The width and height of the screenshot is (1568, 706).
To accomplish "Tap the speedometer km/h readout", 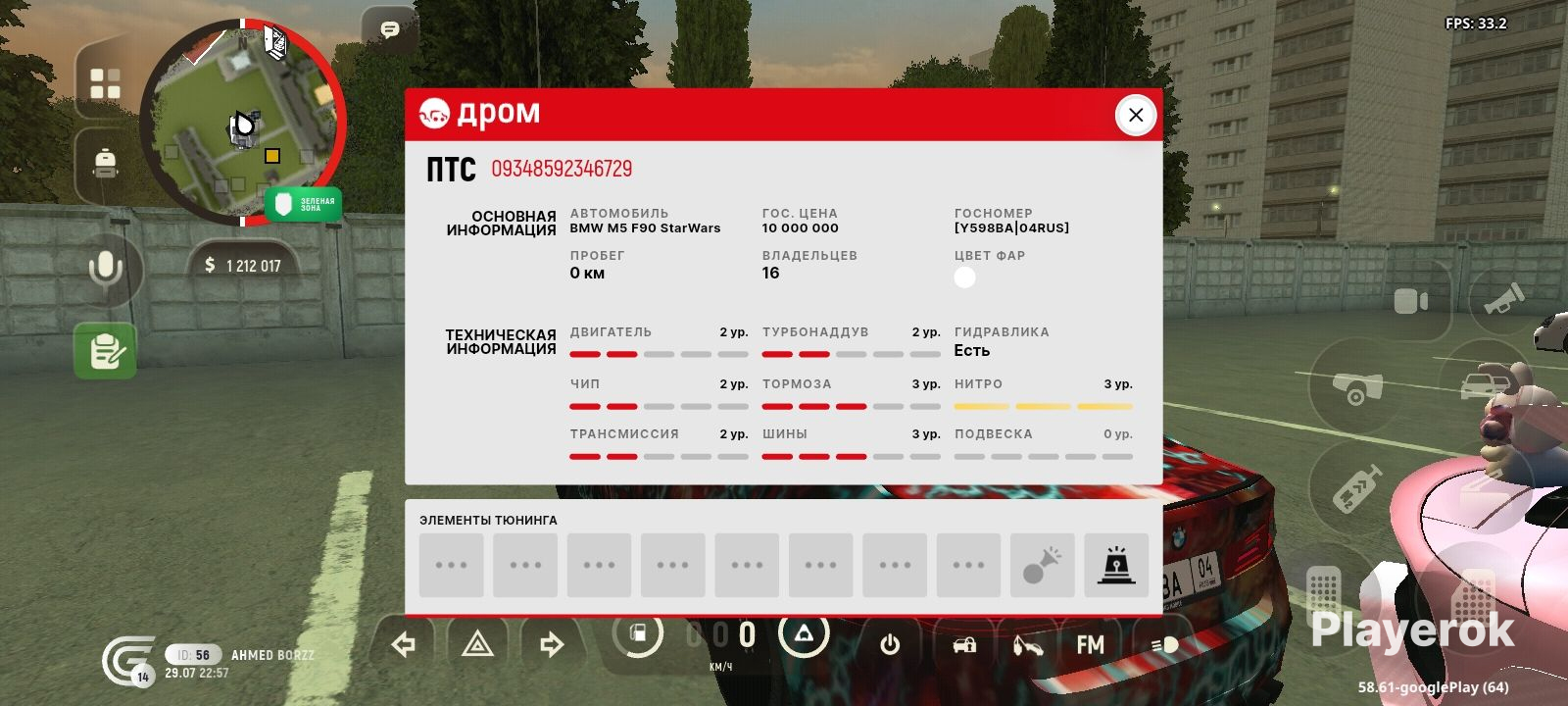I will click(x=721, y=642).
